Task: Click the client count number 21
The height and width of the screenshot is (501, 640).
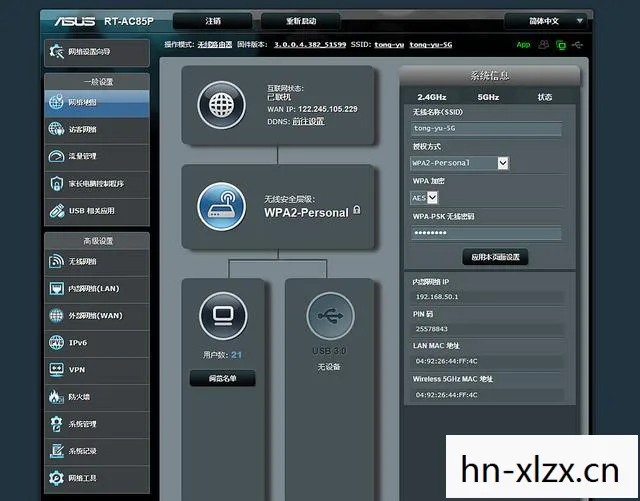Action: tap(236, 355)
